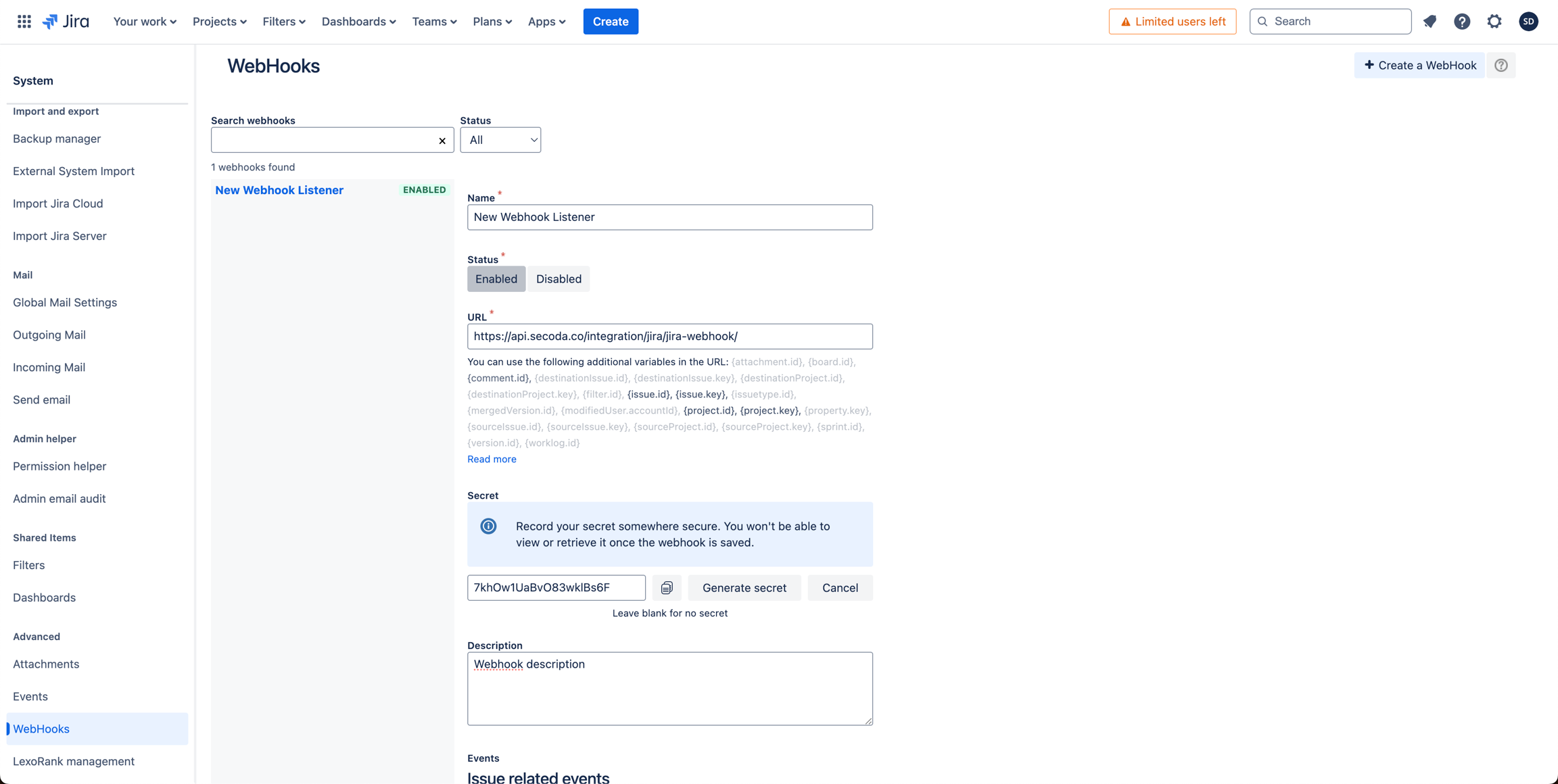
Task: Set webhook status to Enabled
Action: (x=496, y=279)
